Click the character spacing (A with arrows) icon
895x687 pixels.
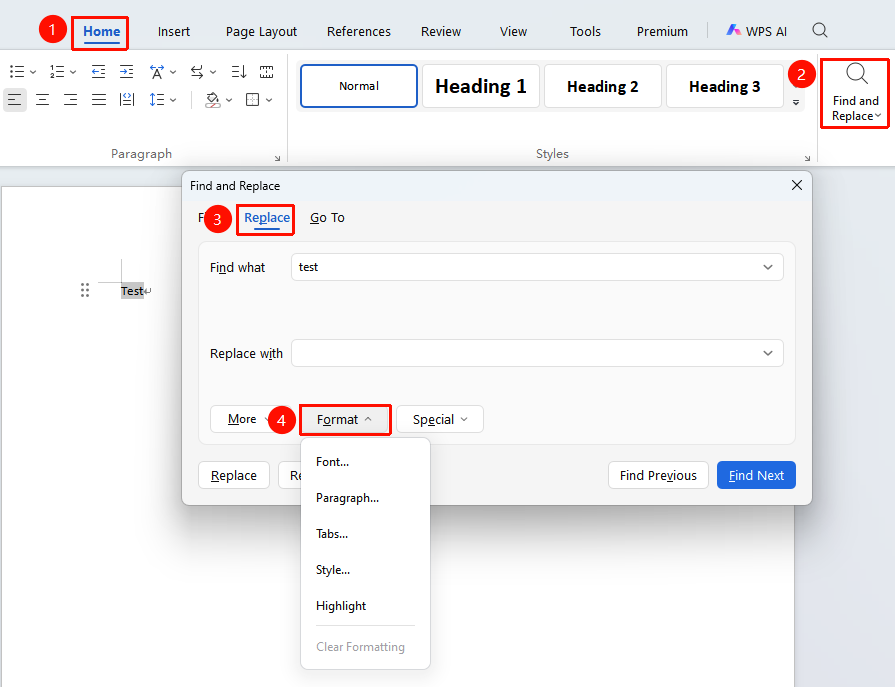tap(156, 71)
